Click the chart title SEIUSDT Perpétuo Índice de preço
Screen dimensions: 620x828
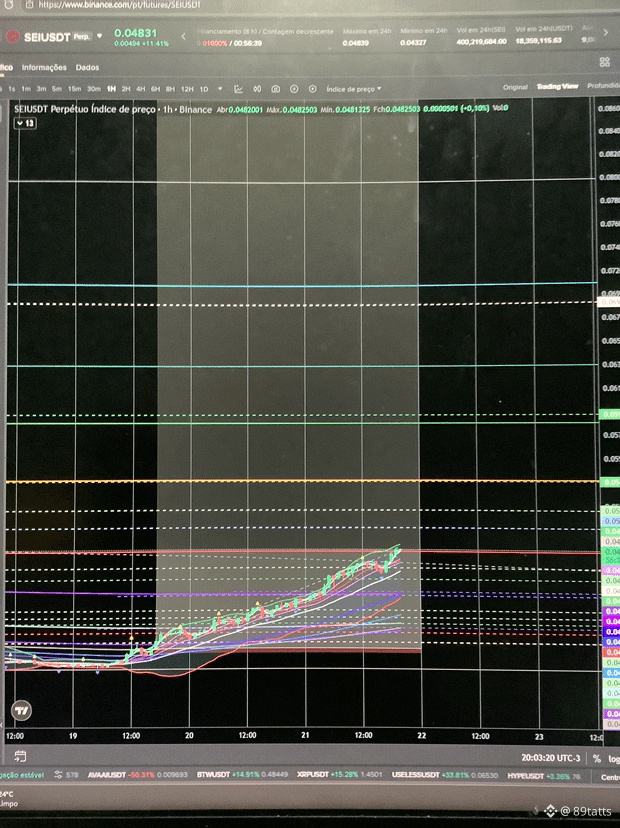click(84, 109)
